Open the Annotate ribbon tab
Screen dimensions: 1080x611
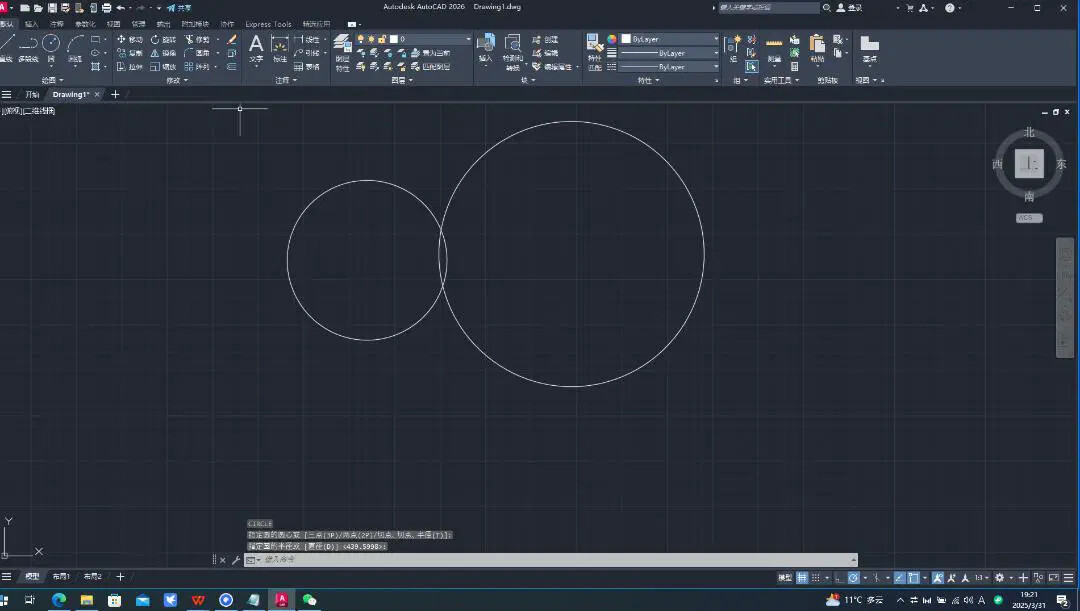click(56, 24)
